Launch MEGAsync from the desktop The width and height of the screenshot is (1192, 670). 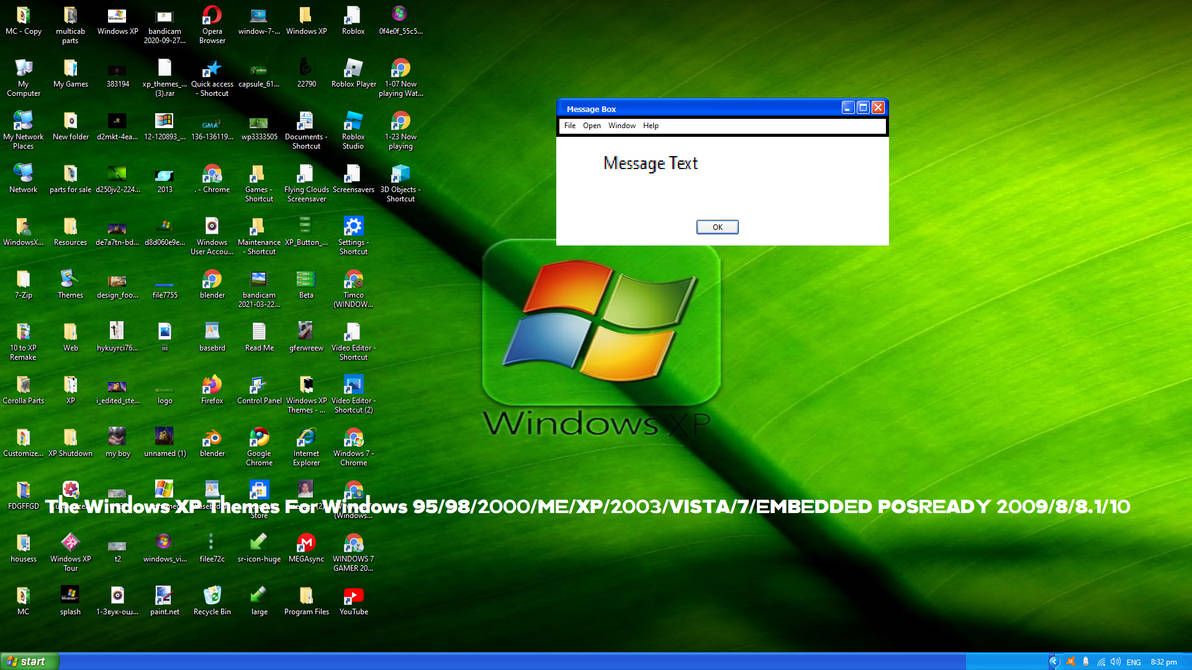pyautogui.click(x=306, y=544)
